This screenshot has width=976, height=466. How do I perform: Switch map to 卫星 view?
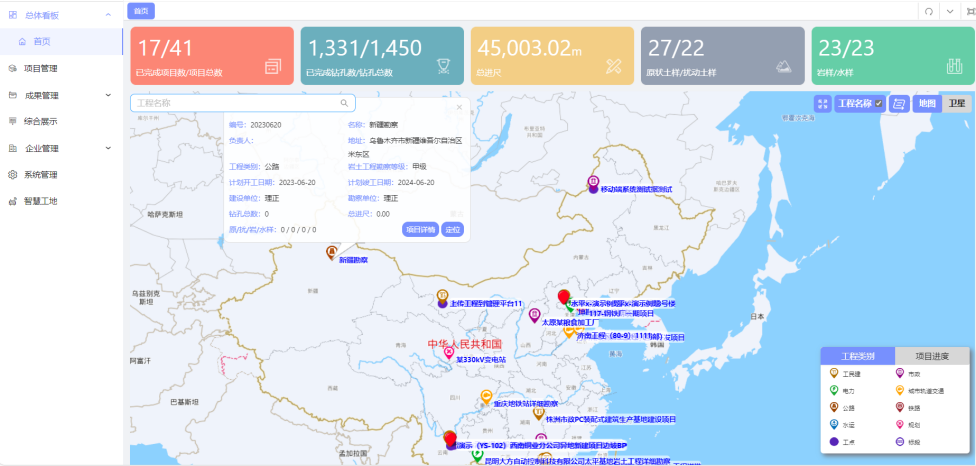point(956,103)
